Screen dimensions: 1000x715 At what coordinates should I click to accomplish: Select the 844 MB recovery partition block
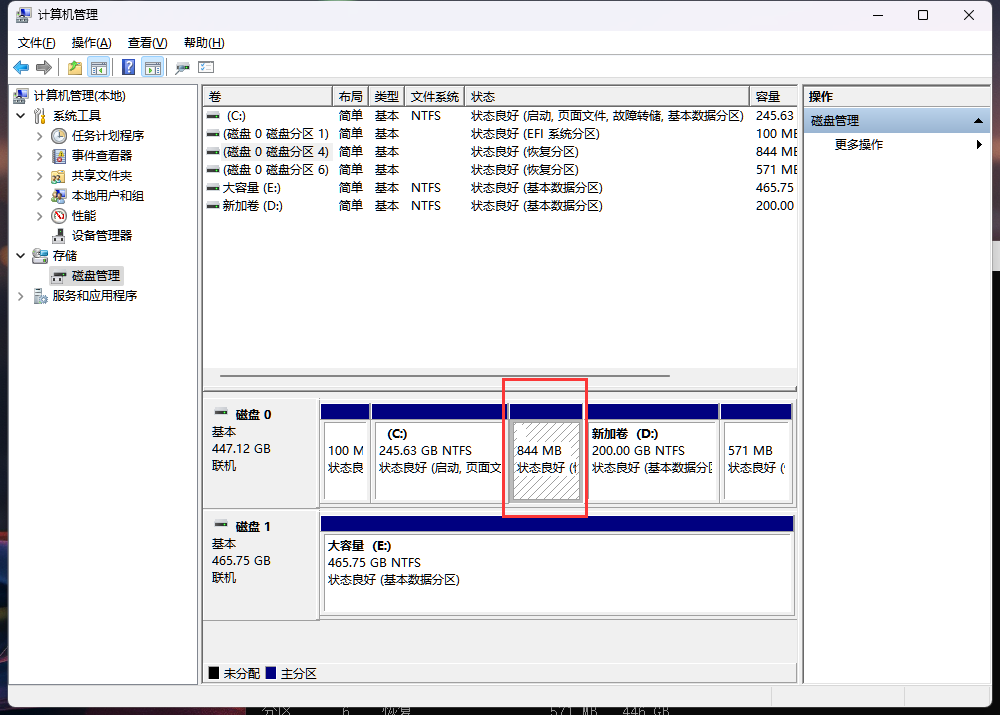point(547,453)
